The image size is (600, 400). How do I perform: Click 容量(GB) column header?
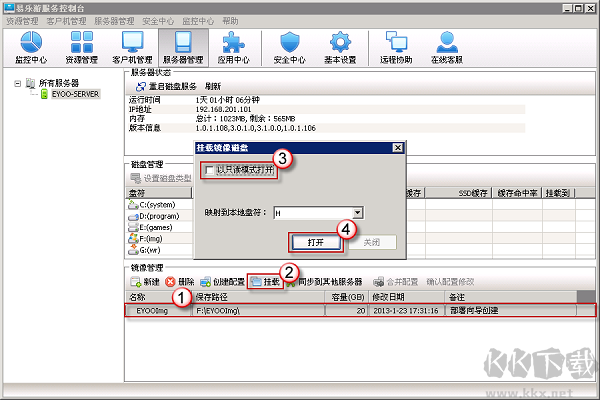tap(347, 297)
